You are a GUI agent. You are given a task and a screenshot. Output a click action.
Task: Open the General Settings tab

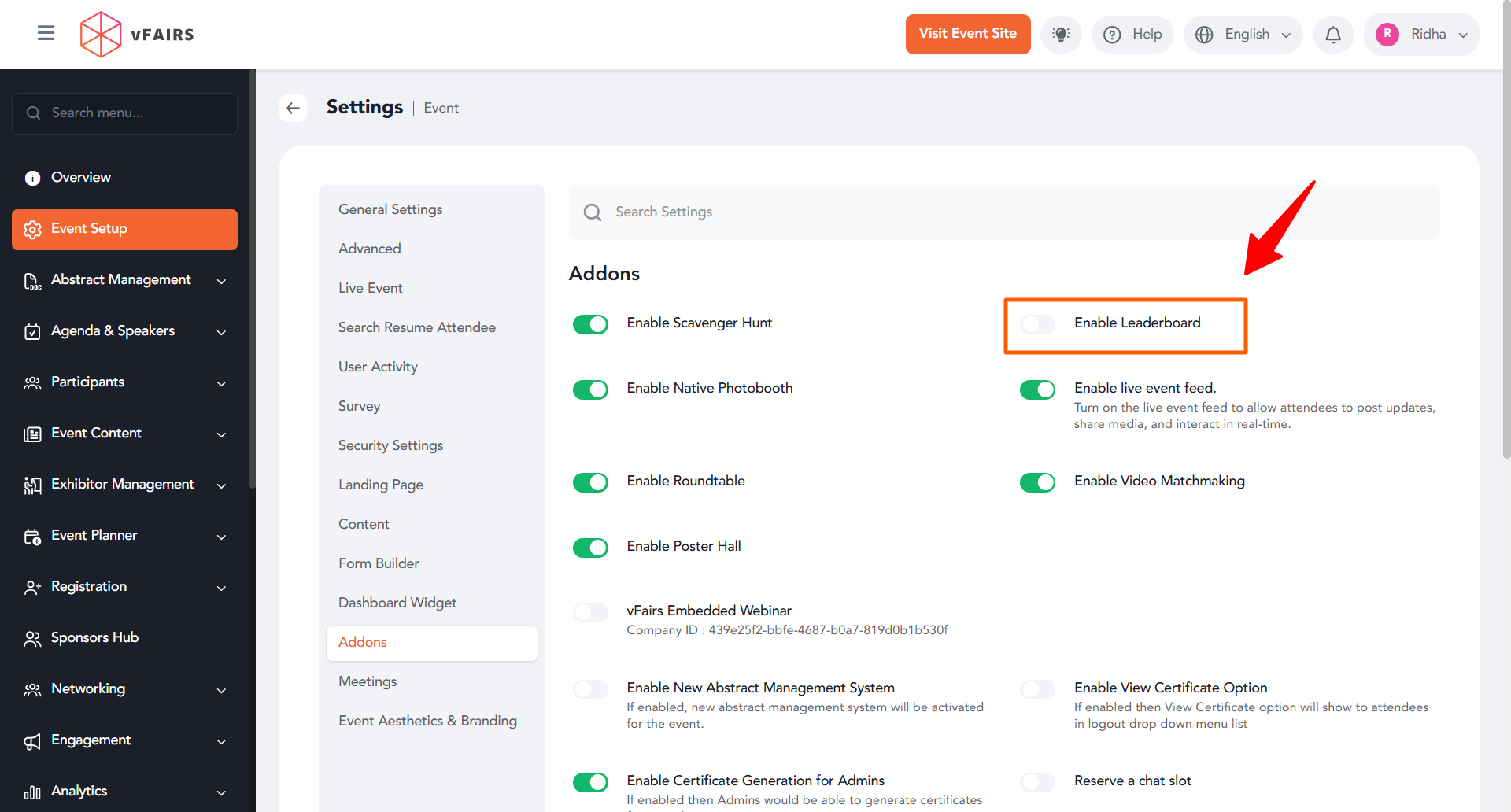click(x=390, y=209)
